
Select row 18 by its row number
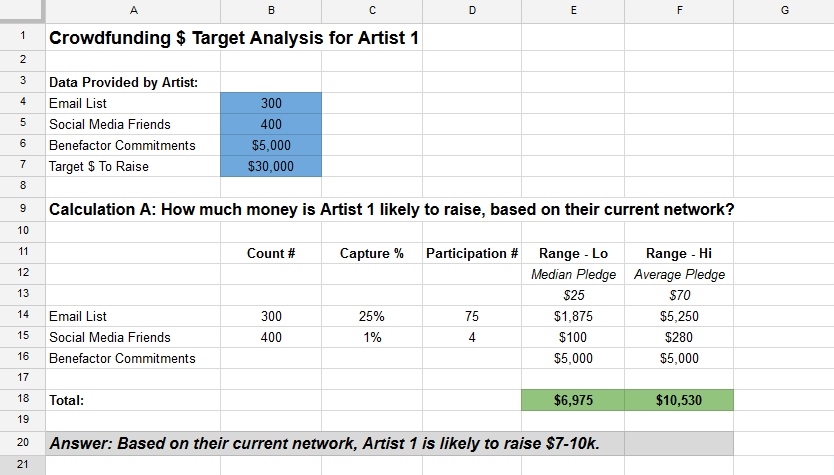click(22, 399)
